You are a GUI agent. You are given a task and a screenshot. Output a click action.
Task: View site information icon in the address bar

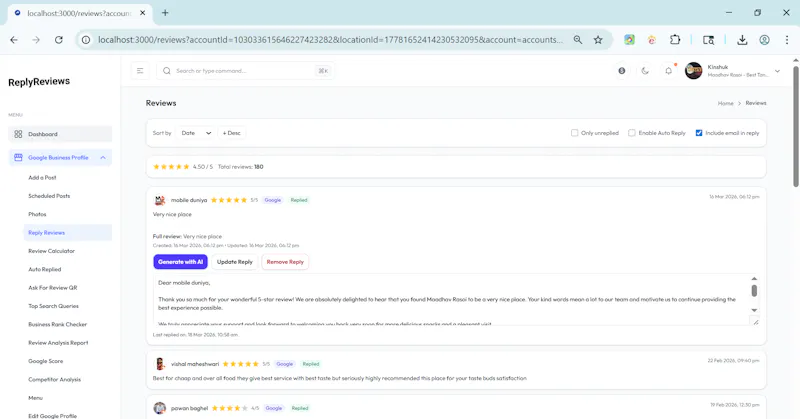86,40
